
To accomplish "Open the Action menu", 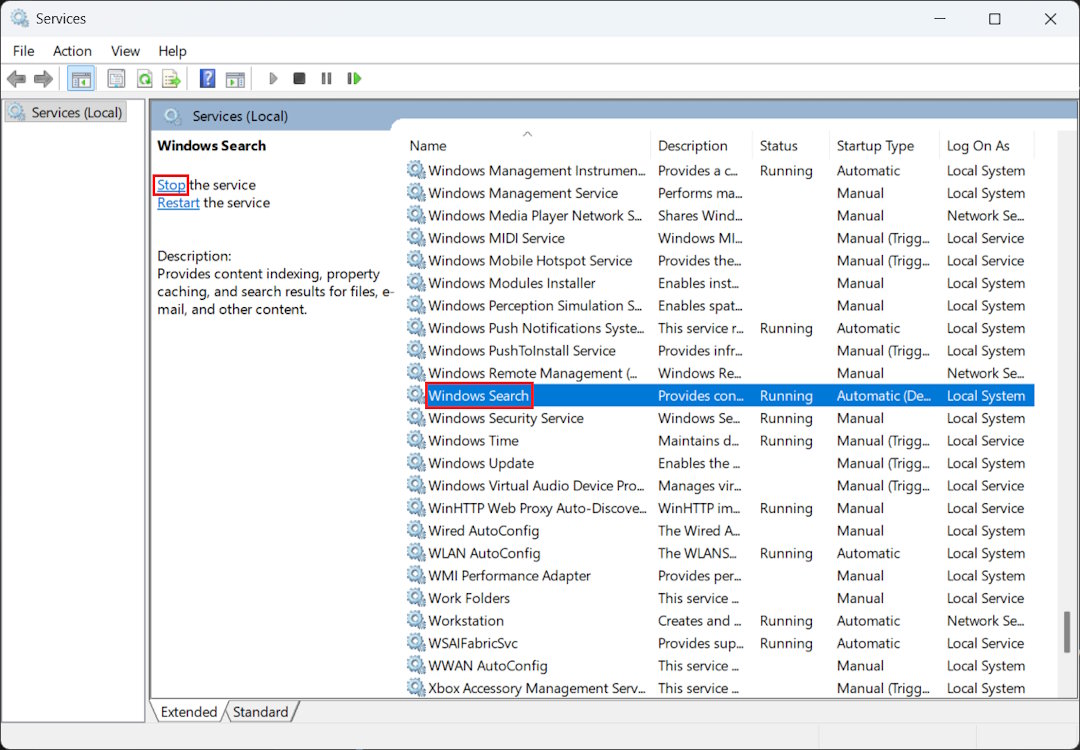I will point(72,51).
